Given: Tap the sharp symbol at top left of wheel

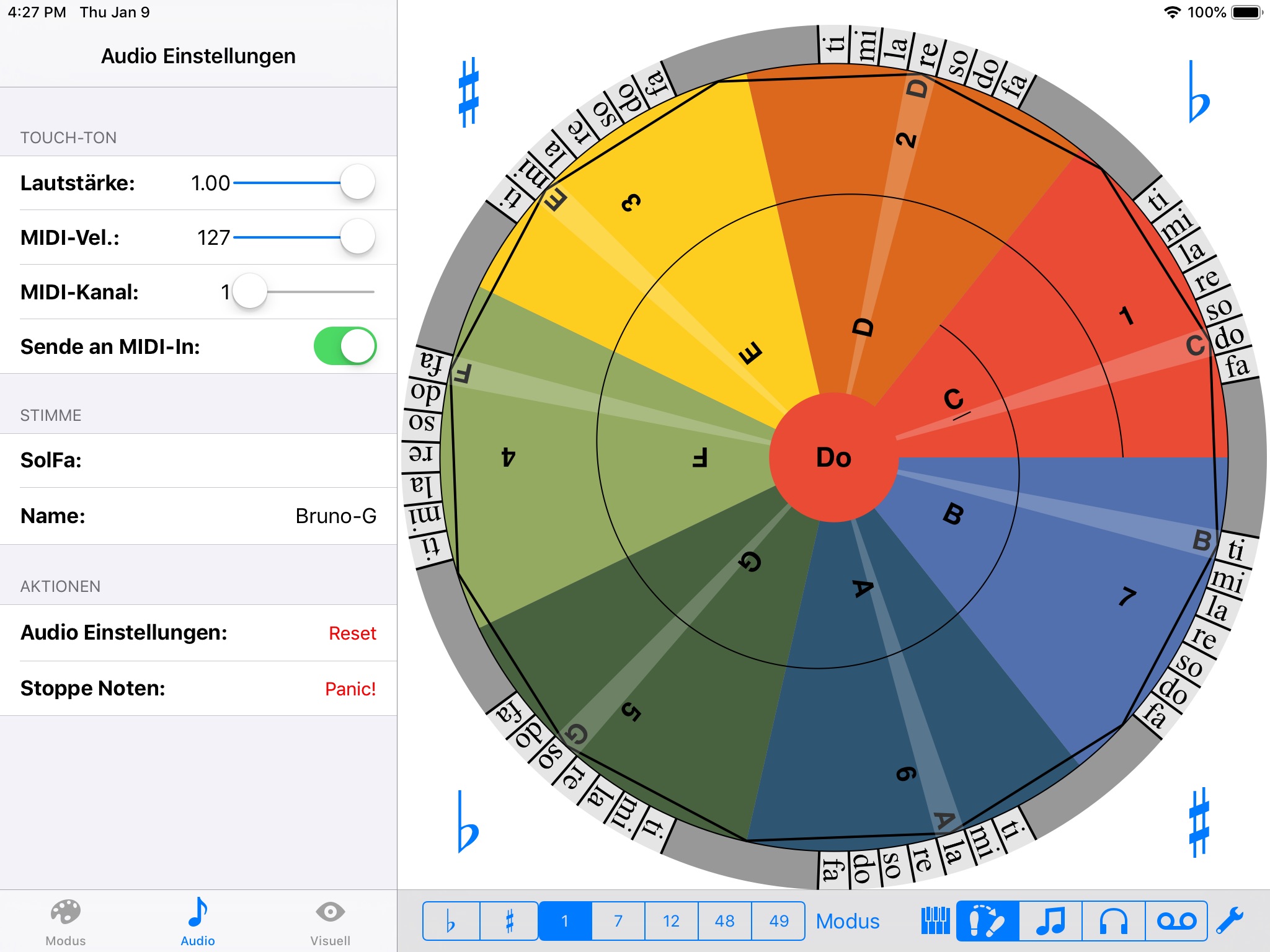Looking at the screenshot, I should 469,92.
